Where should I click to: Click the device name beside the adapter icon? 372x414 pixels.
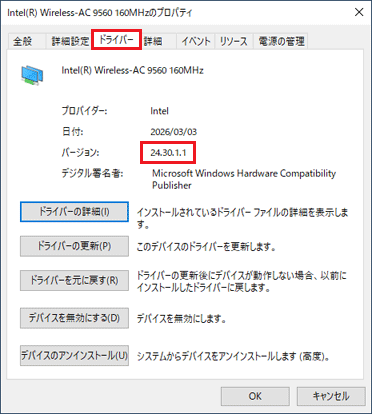132,70
